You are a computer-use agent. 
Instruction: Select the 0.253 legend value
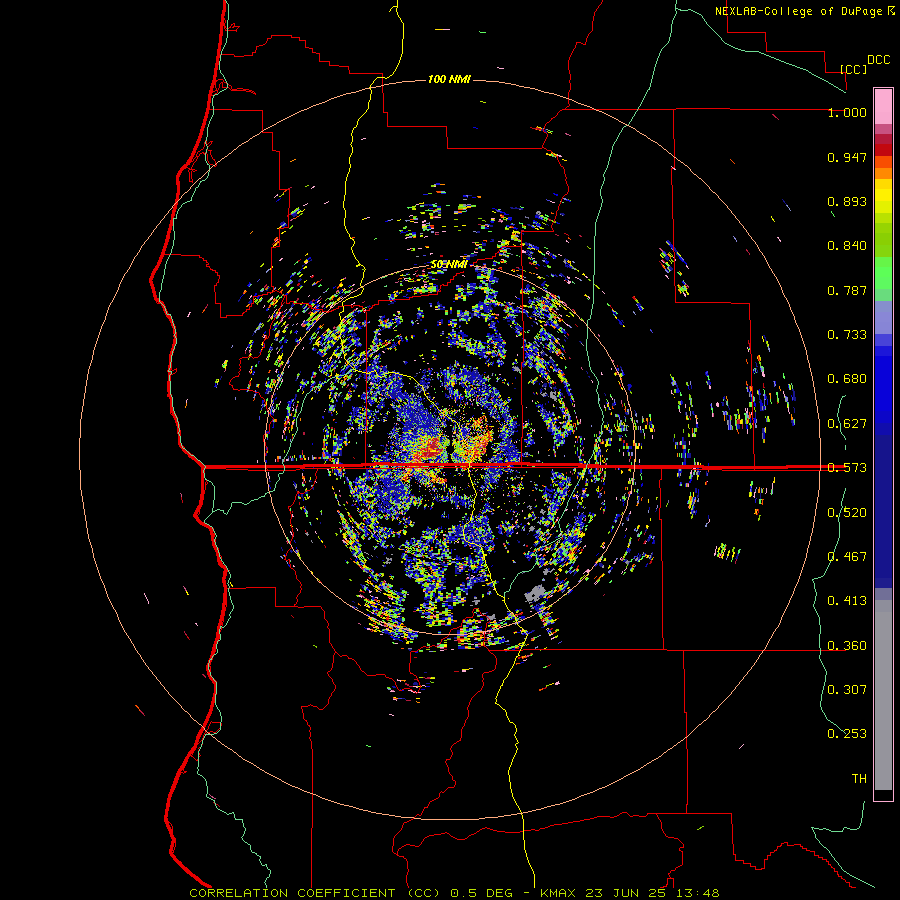pos(847,734)
